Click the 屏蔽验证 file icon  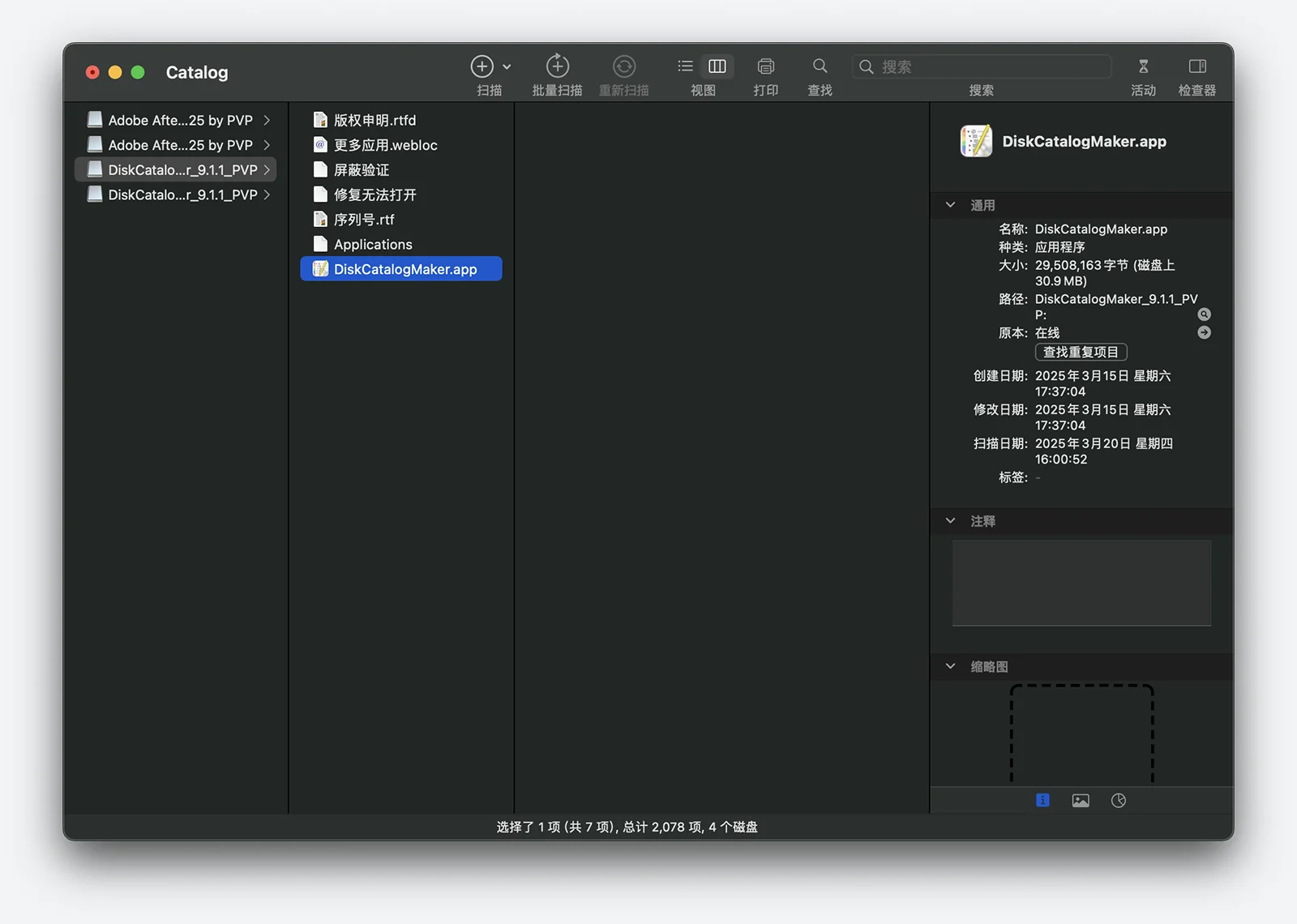320,169
